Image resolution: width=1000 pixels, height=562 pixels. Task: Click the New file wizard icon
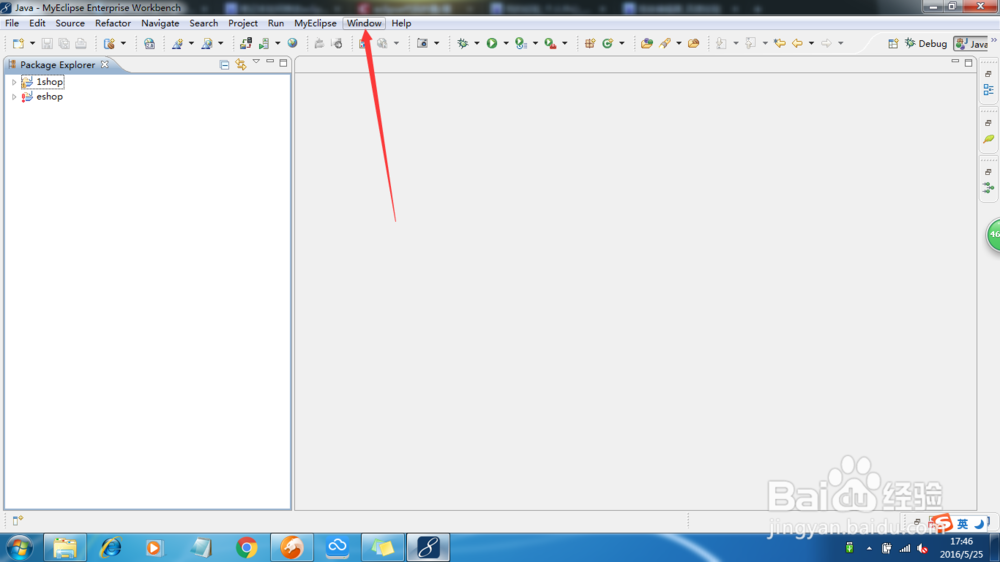18,43
